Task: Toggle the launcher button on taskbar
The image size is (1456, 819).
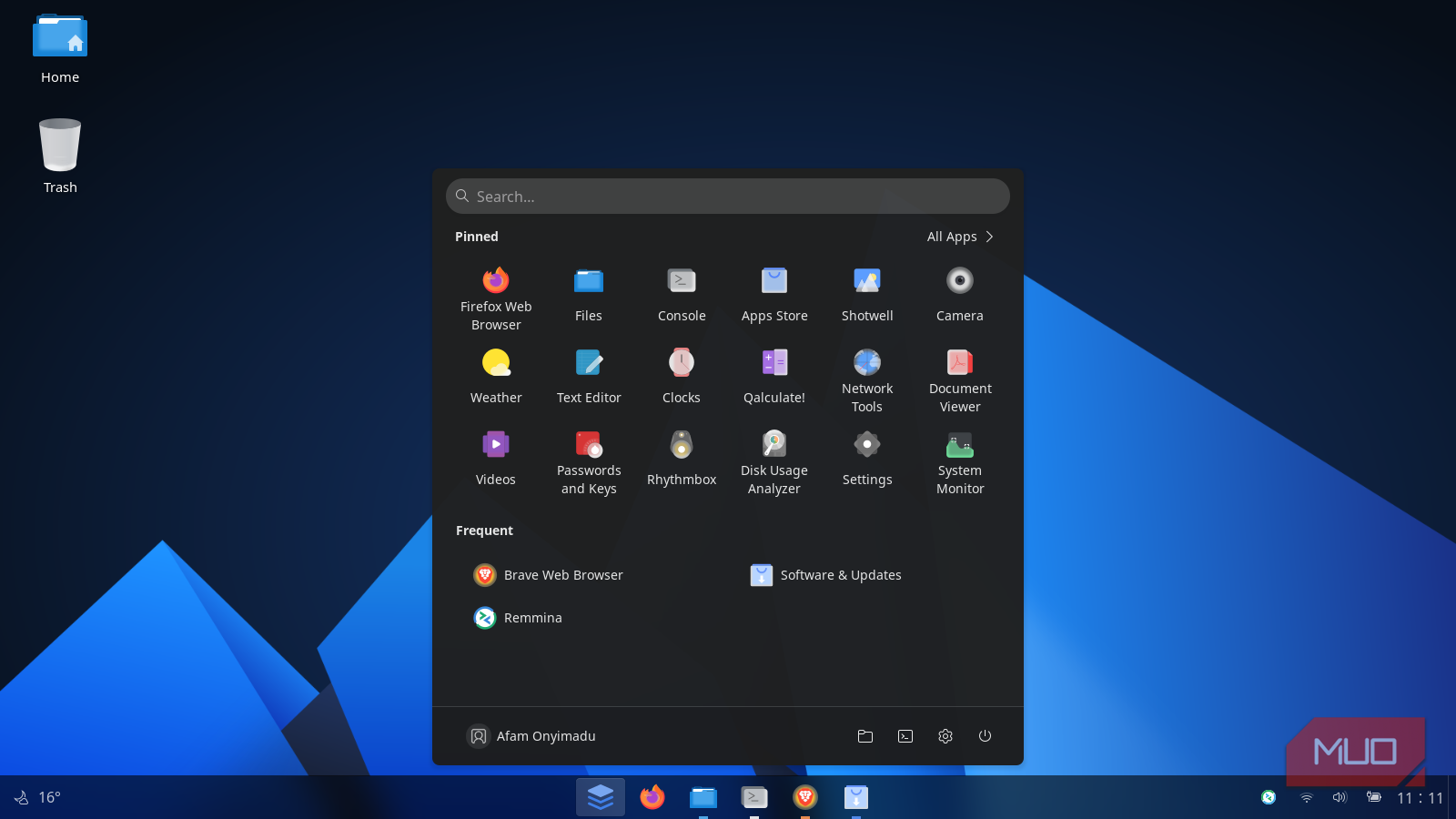Action: pyautogui.click(x=601, y=797)
